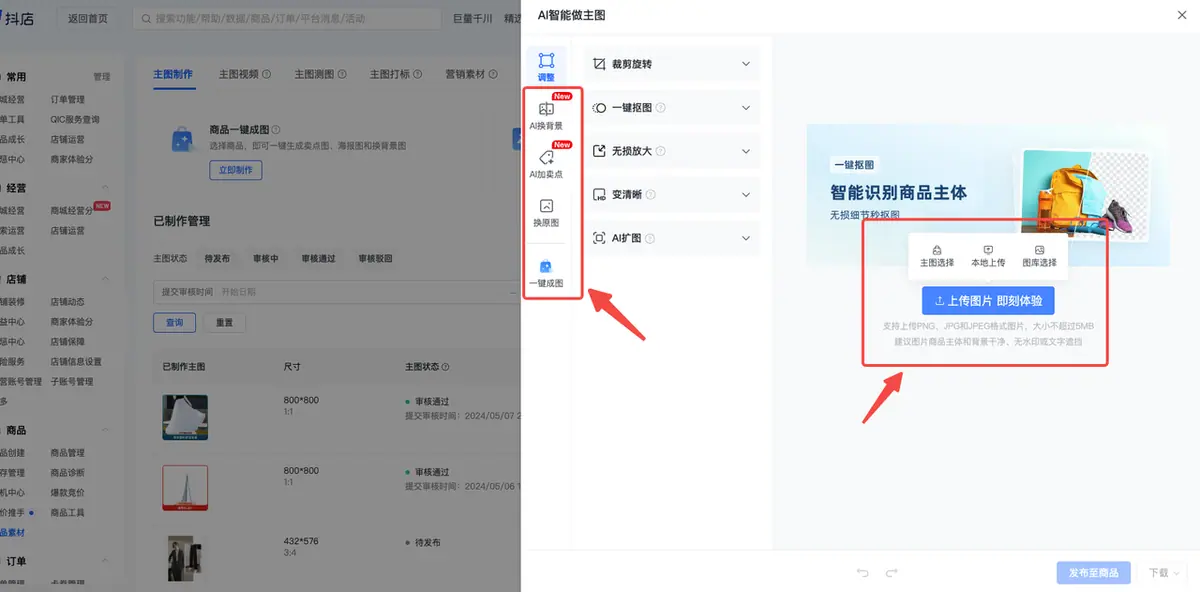Screen dimensions: 1200x592
Task: Open the AI换背景 tool
Action: (x=546, y=115)
